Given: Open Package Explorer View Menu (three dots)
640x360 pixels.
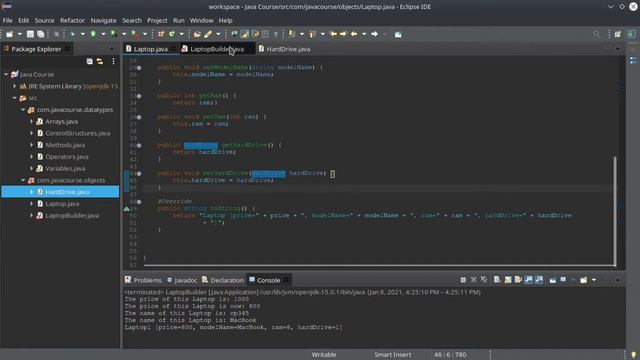Looking at the screenshot, I should pos(113,61).
